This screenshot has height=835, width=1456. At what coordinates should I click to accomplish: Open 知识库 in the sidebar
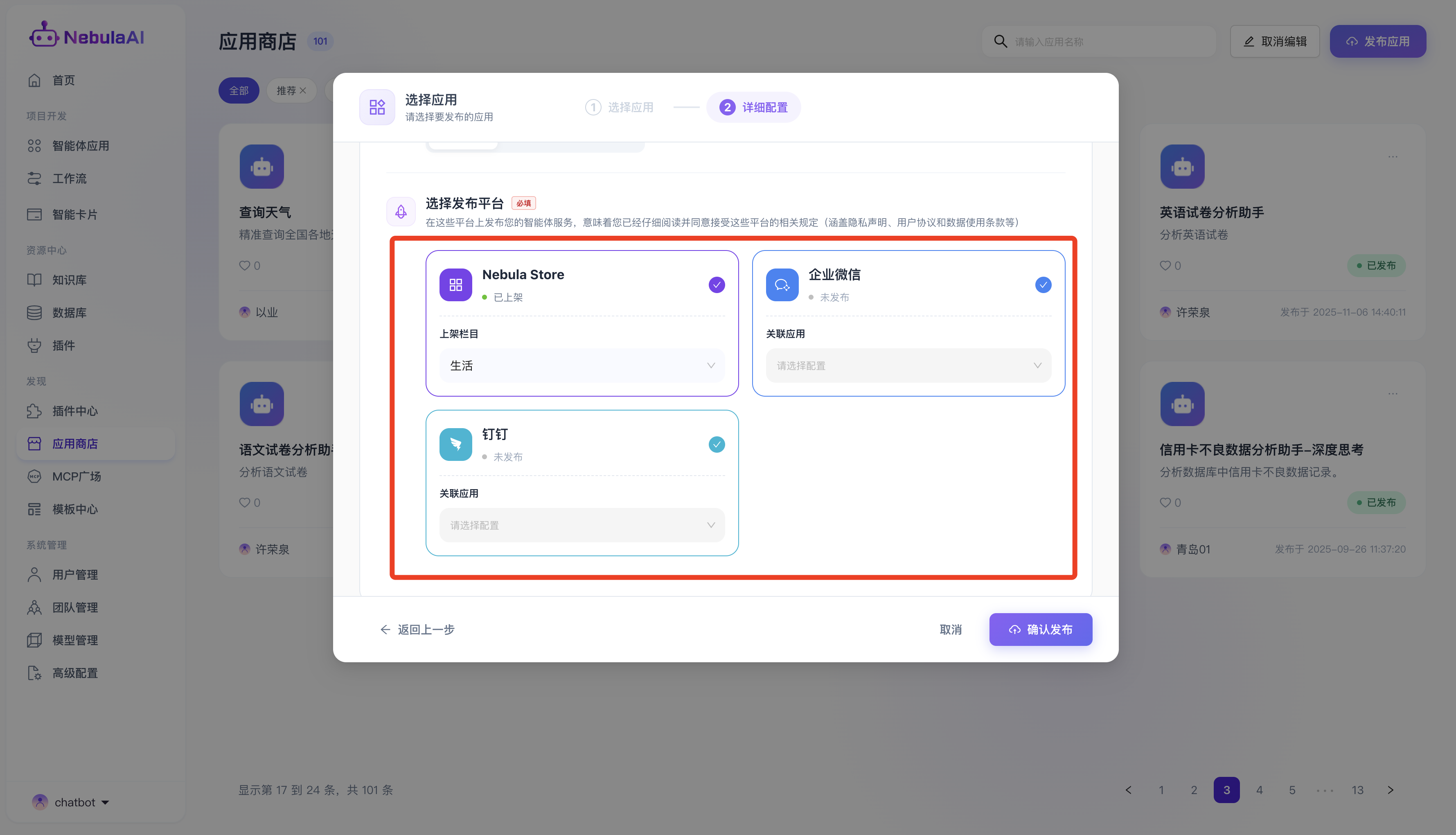pyautogui.click(x=69, y=280)
